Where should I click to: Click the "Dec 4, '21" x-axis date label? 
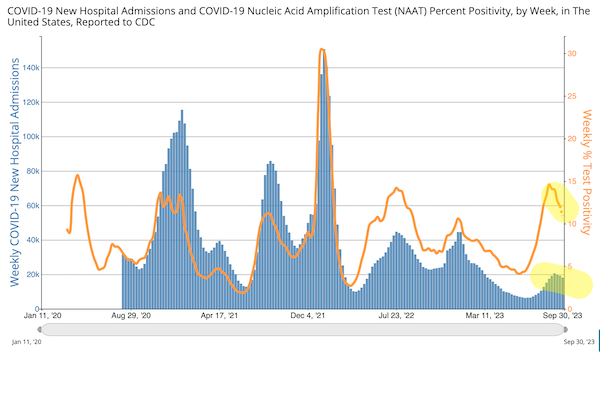[307, 316]
